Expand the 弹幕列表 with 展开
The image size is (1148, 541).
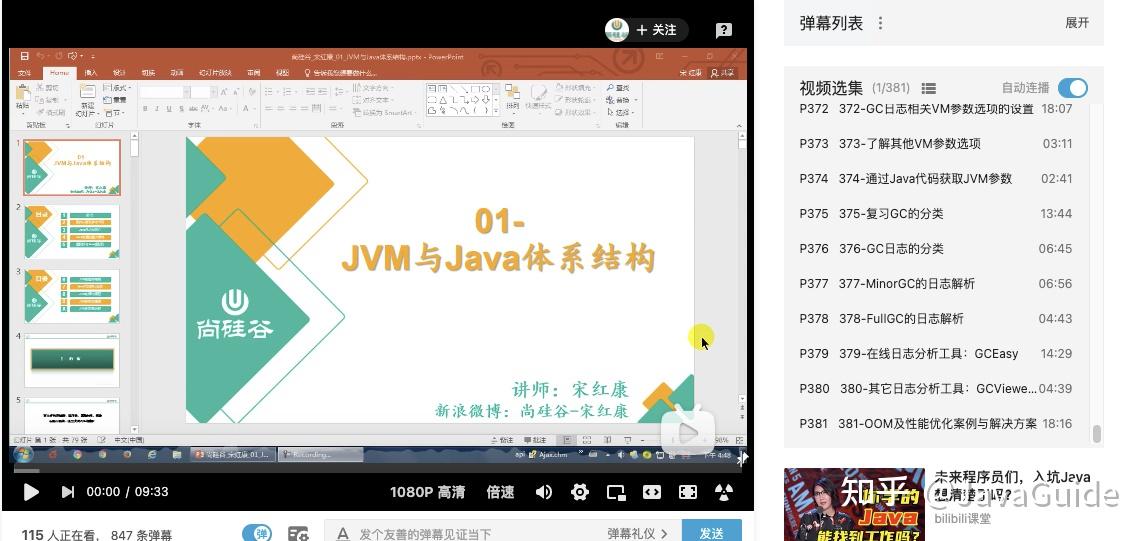click(1077, 23)
